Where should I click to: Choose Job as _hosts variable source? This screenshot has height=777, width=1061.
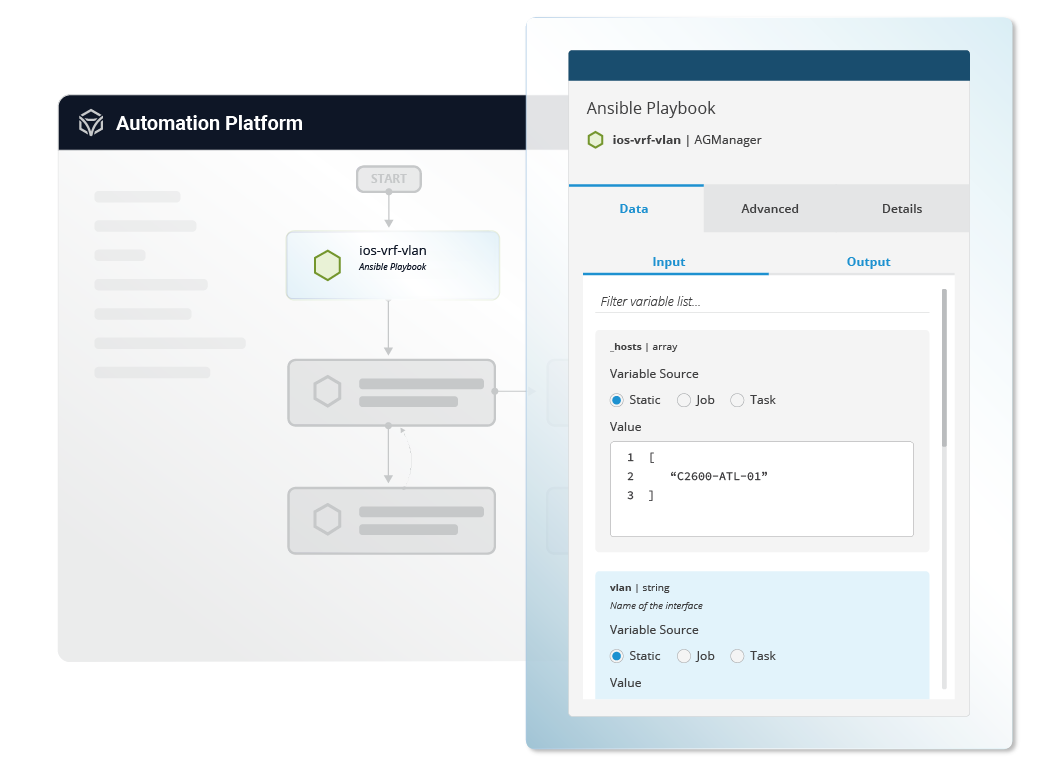684,400
